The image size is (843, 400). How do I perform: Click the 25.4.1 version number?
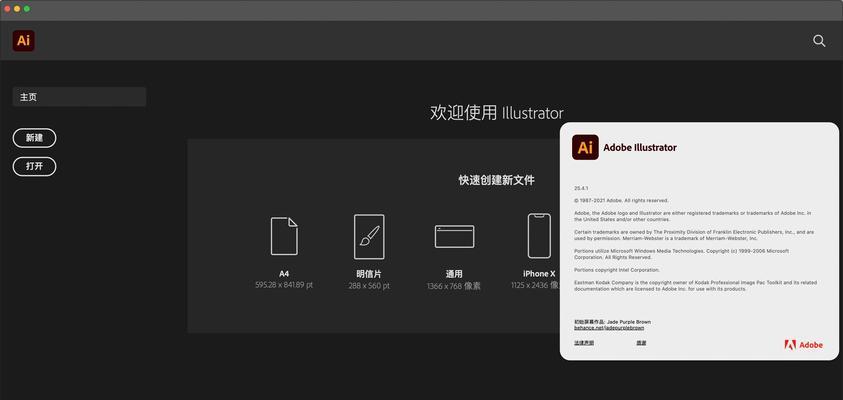[x=581, y=188]
